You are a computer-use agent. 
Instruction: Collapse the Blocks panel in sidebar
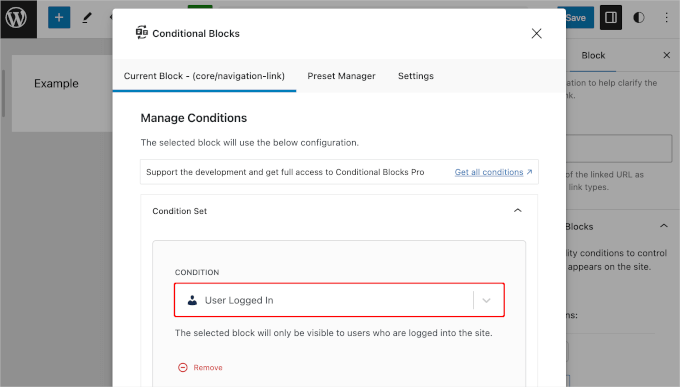pos(664,226)
